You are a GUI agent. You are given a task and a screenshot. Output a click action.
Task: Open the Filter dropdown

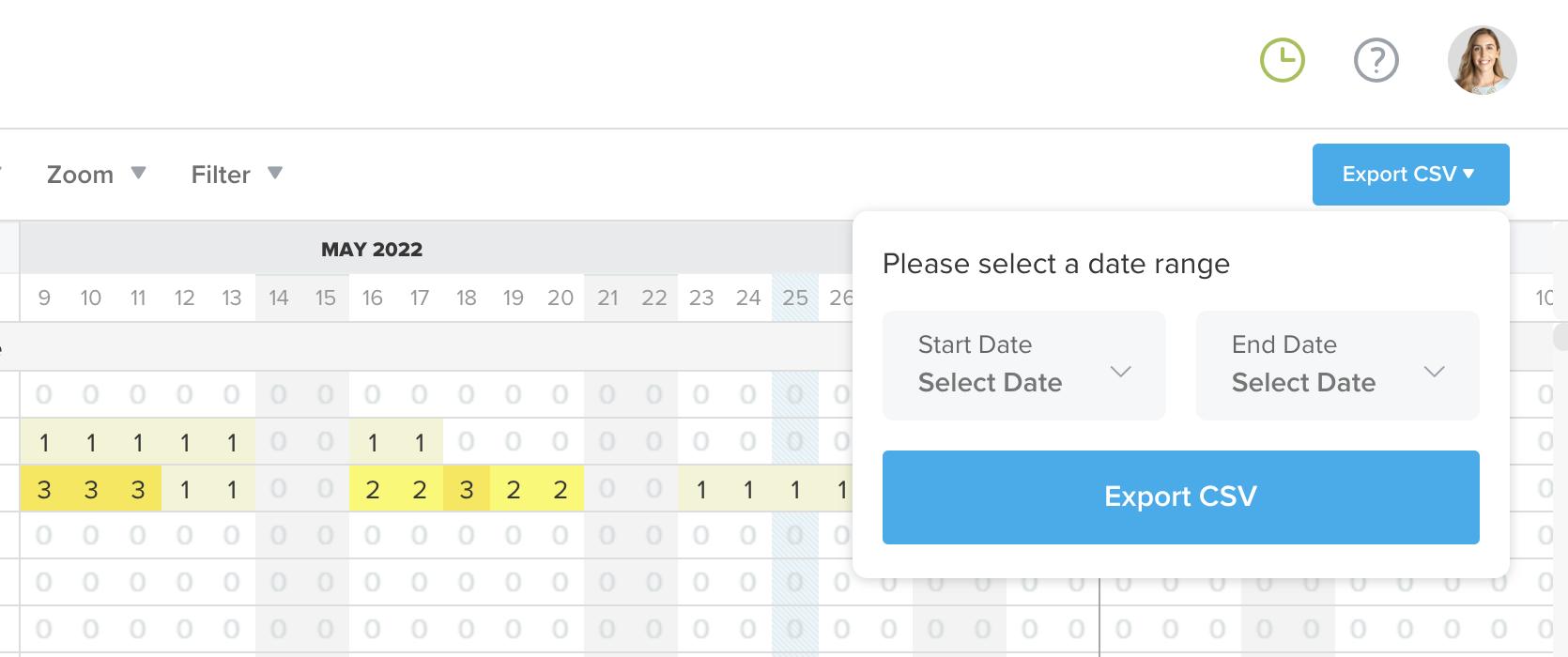tap(236, 175)
